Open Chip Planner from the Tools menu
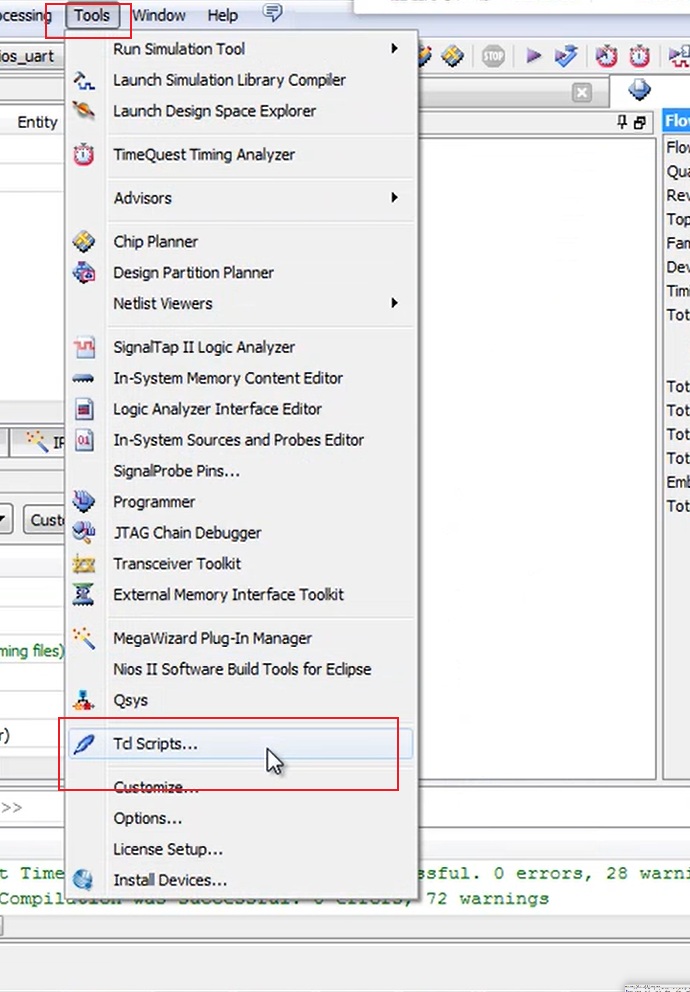 [241, 242]
